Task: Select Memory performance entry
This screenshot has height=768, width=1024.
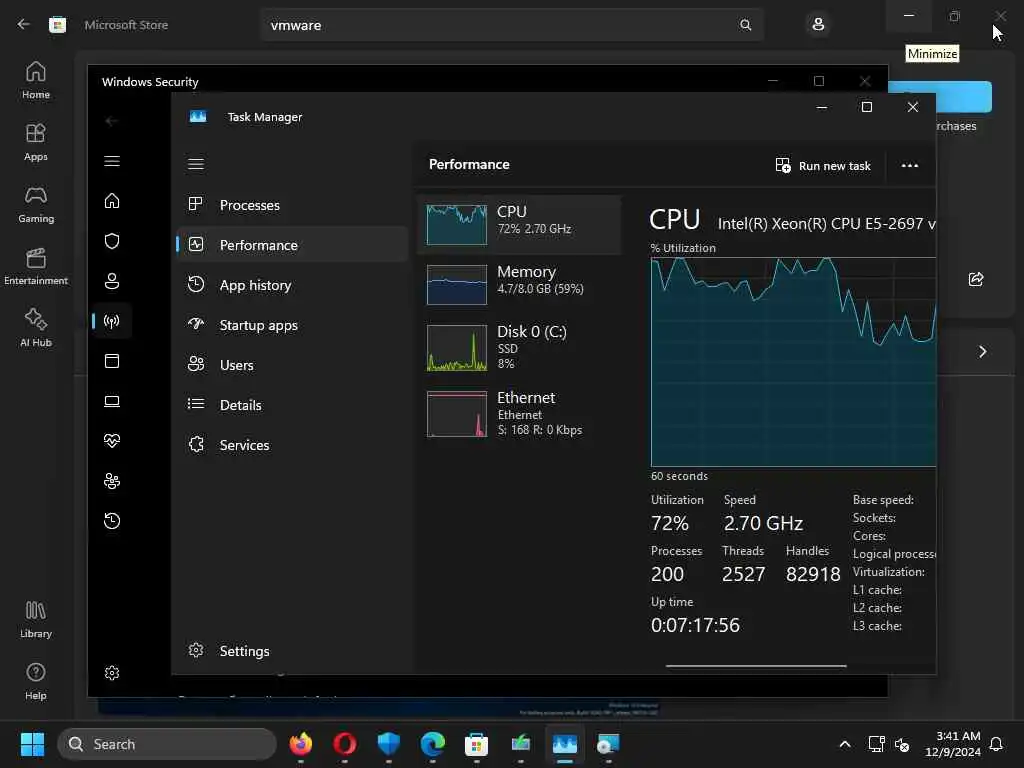Action: tap(519, 284)
